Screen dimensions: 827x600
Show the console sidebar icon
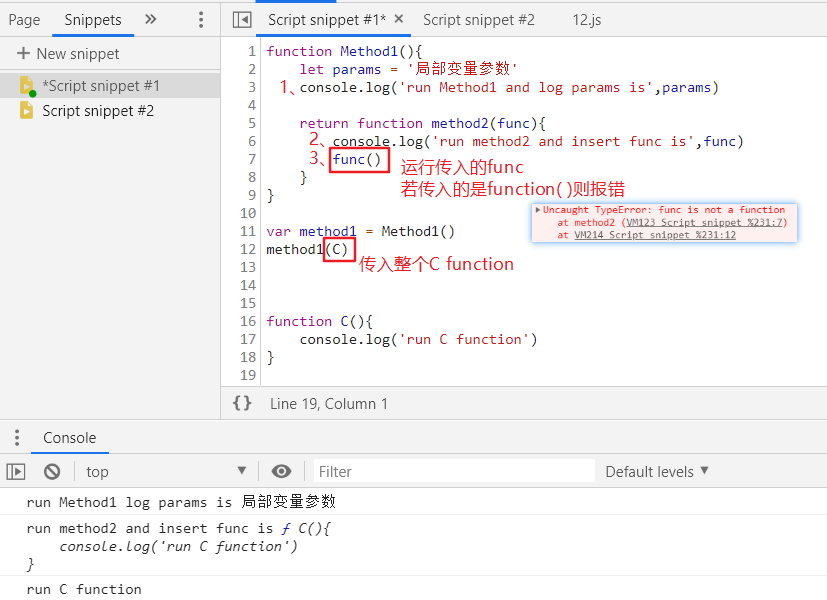coord(16,472)
